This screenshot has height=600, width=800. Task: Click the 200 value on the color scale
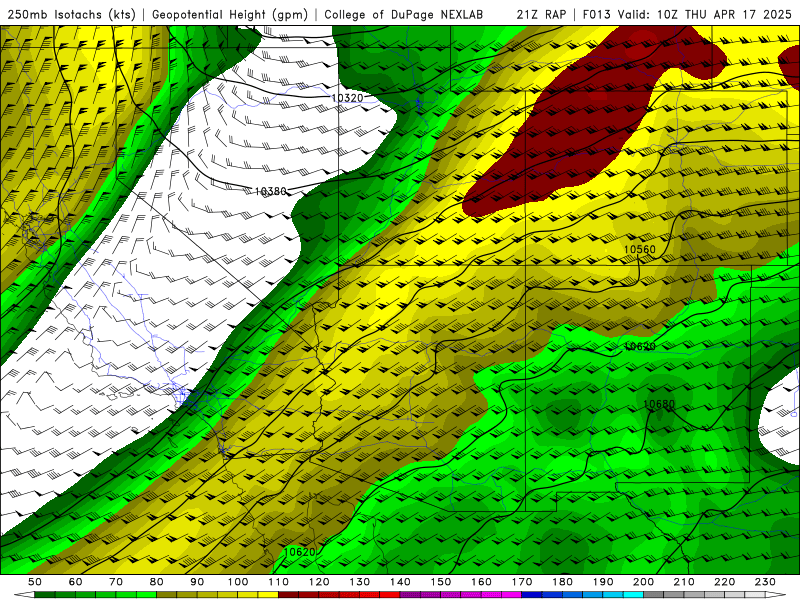tap(643, 582)
